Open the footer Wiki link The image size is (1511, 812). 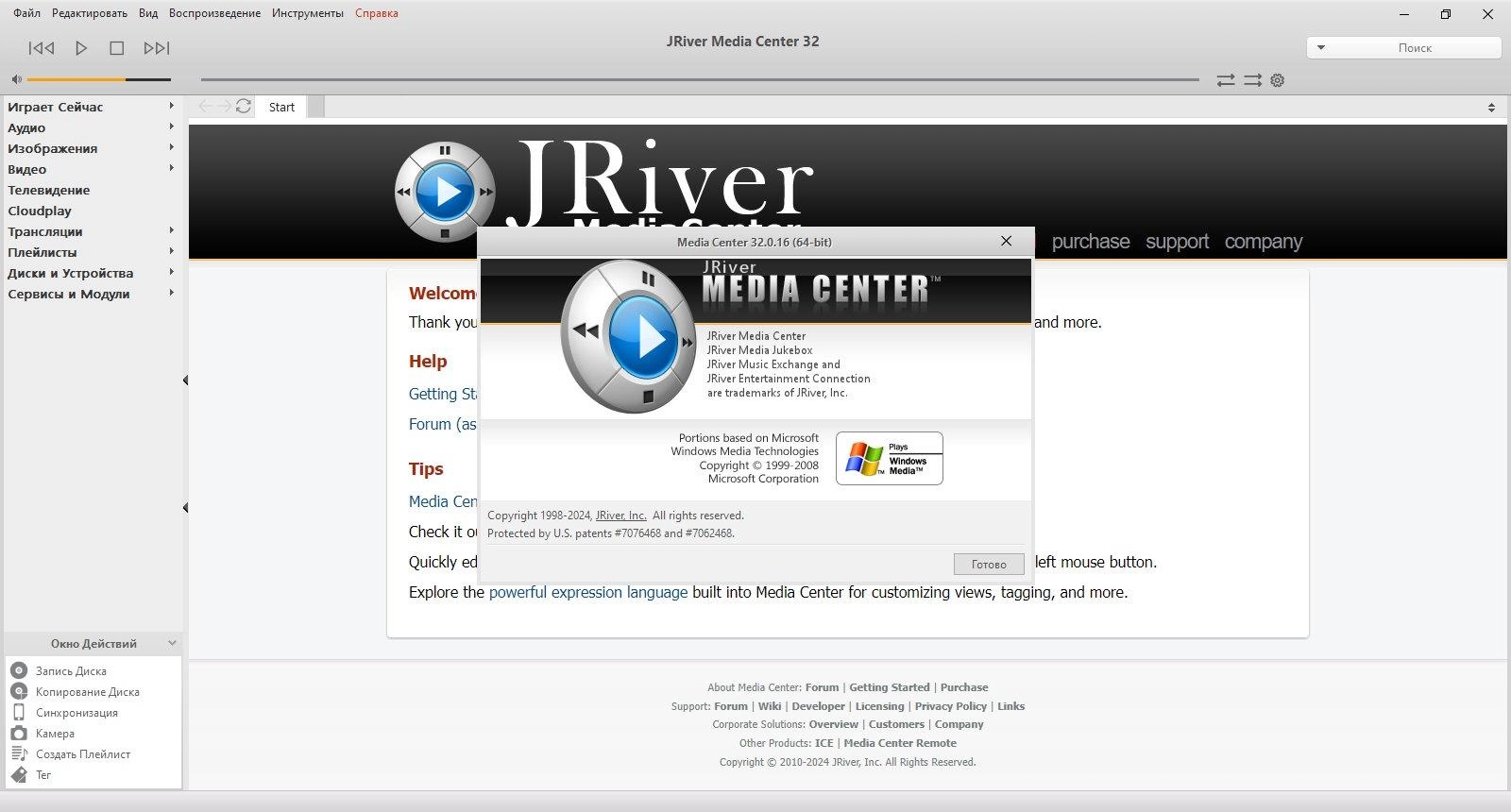tap(770, 706)
